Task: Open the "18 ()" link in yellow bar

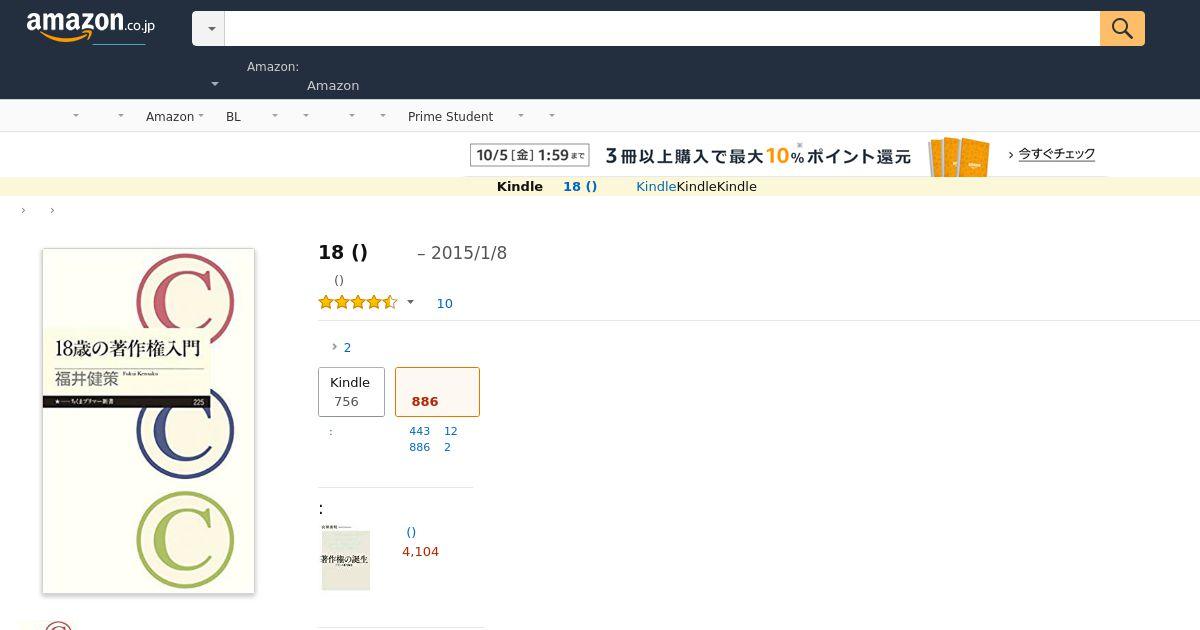Action: [580, 186]
